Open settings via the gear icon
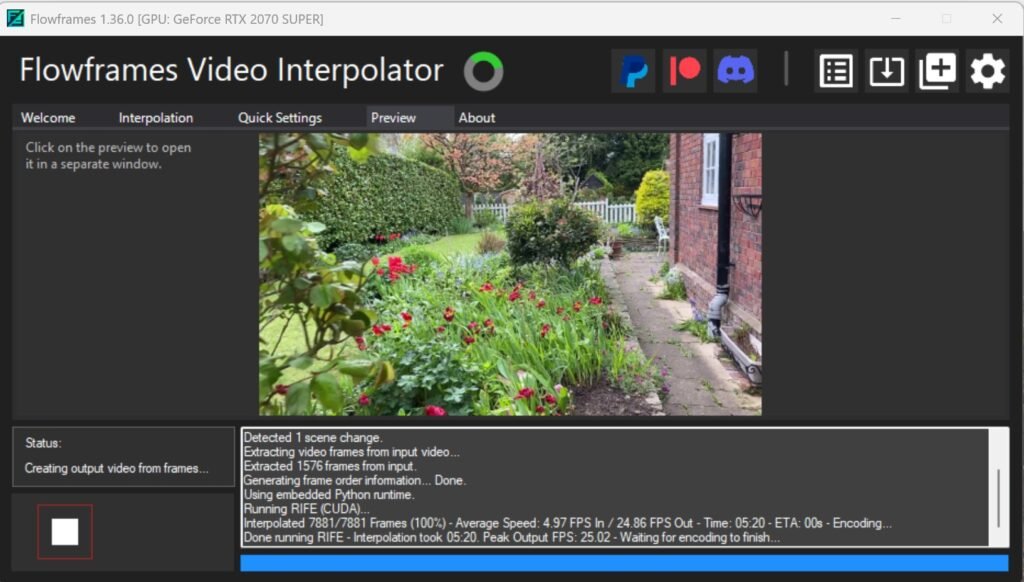The image size is (1024, 582). [x=988, y=71]
